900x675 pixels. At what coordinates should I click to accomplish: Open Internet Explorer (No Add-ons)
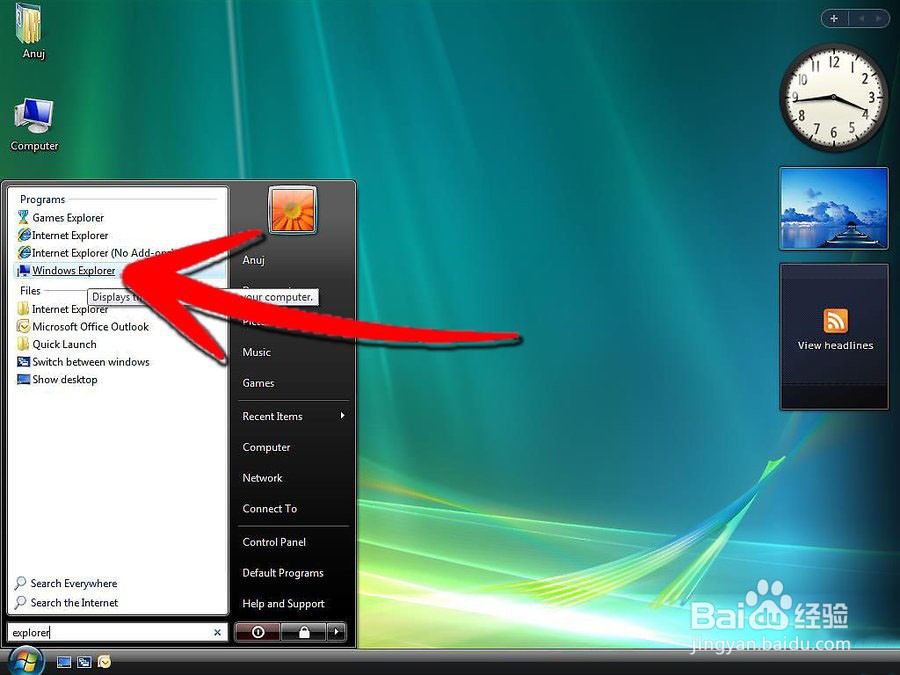coord(95,253)
